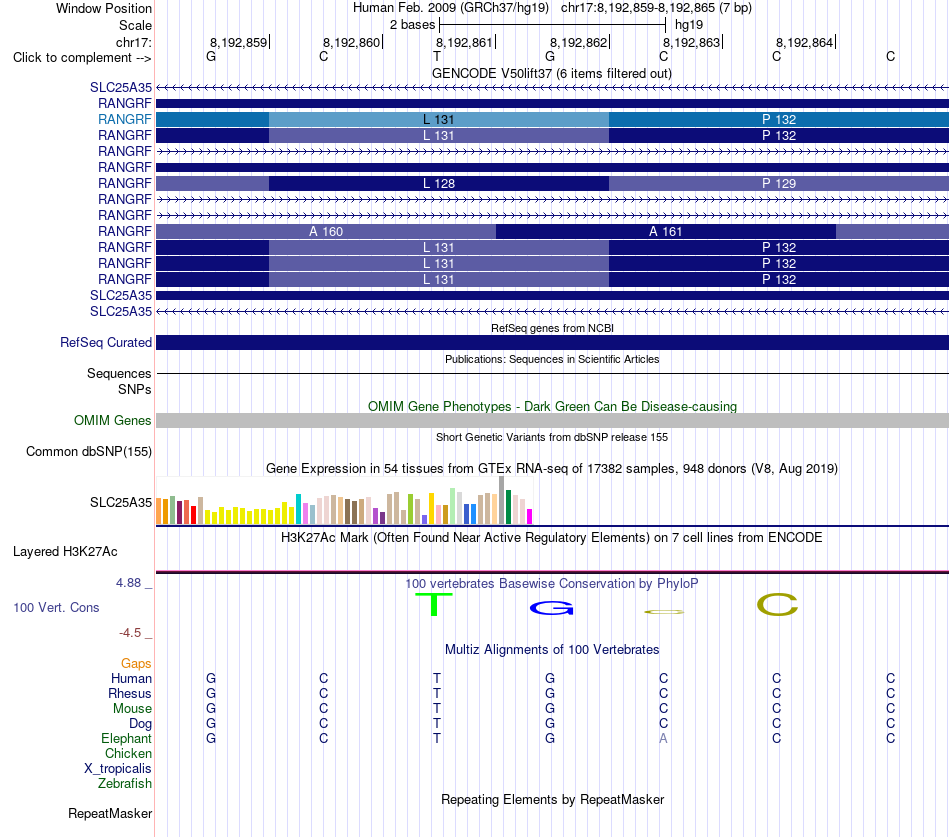
Task: Click the green T conservation logo
Action: pyautogui.click(x=434, y=604)
